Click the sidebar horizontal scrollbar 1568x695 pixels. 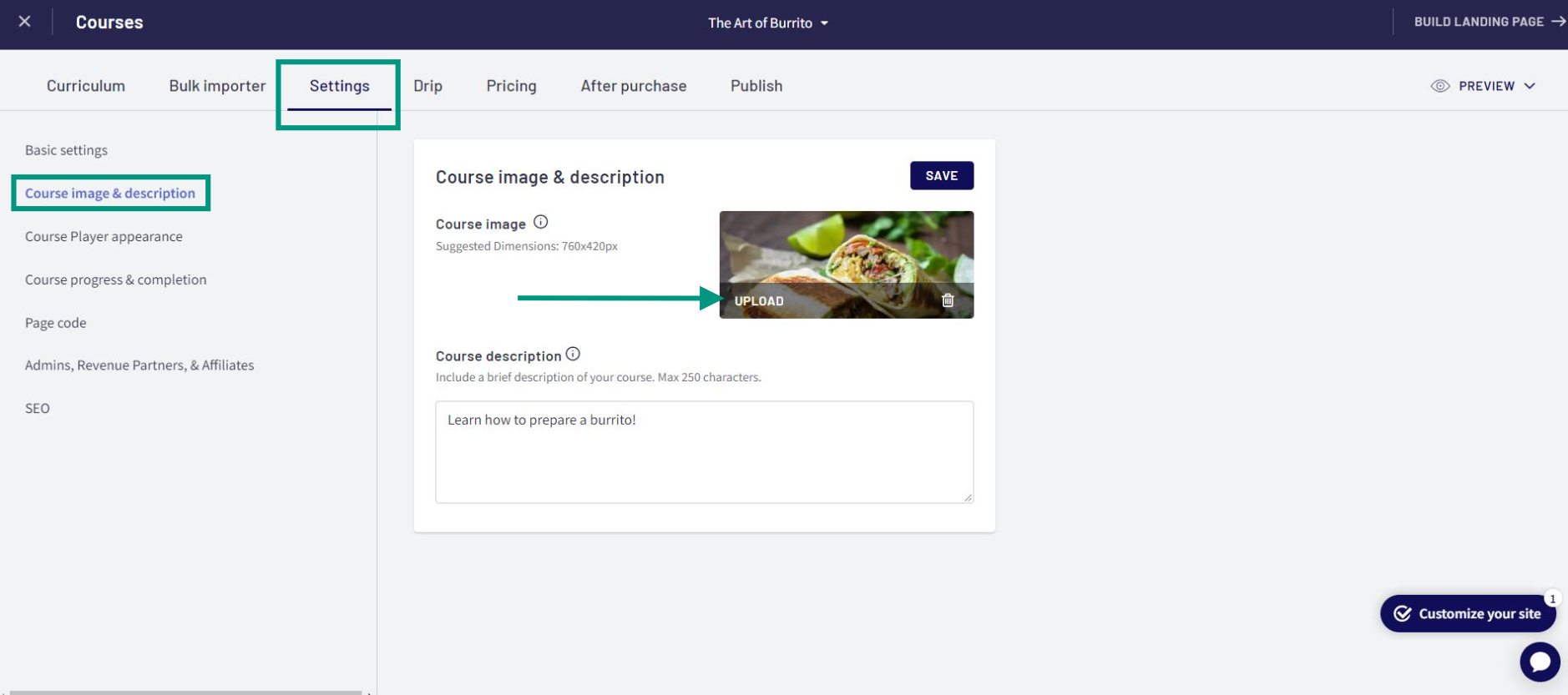click(185, 692)
